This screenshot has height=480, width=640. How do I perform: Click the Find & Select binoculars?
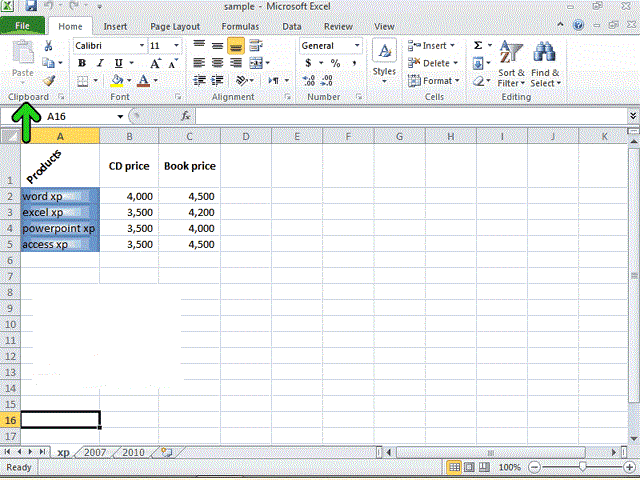[x=545, y=64]
